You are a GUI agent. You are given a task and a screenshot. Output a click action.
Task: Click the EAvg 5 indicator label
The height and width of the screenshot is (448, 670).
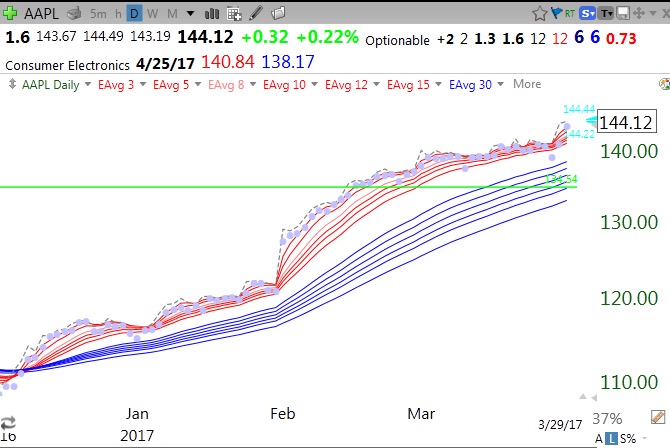click(x=171, y=85)
